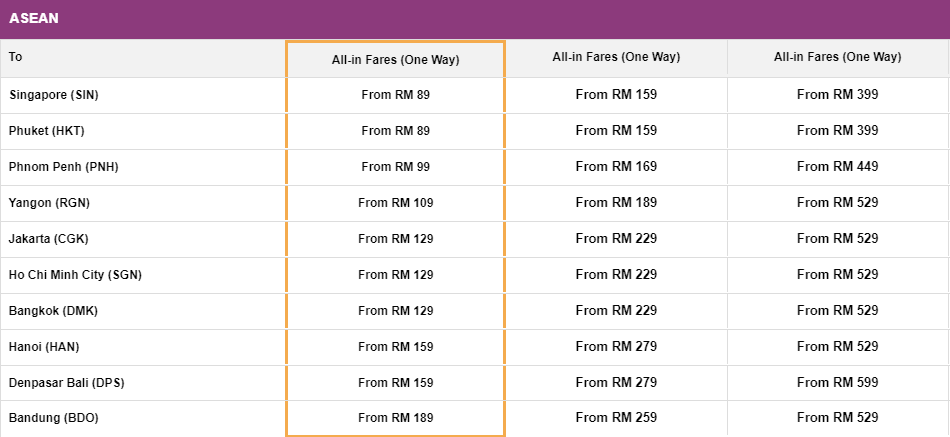This screenshot has width=950, height=437.
Task: Select Denpasar Bali fare From RM 599
Action: point(837,382)
